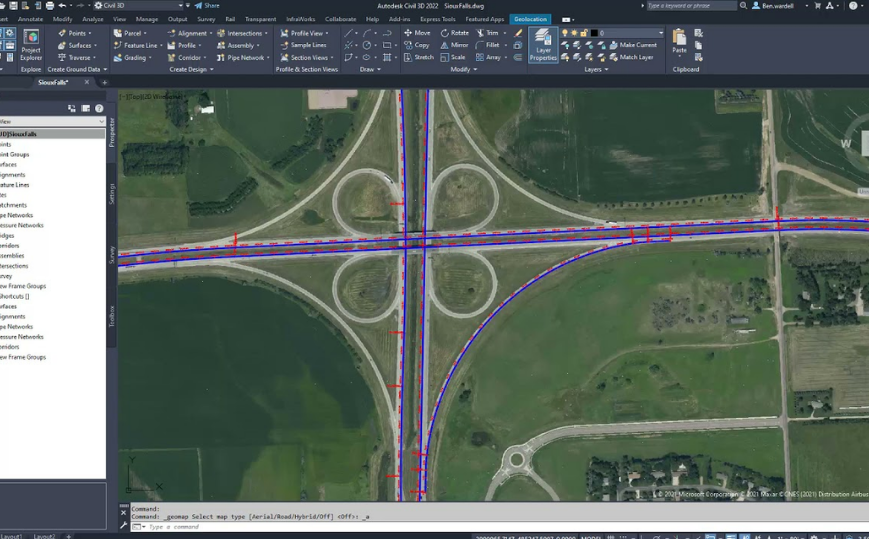Click the Share button
869x539 pixels.
[x=207, y=6]
